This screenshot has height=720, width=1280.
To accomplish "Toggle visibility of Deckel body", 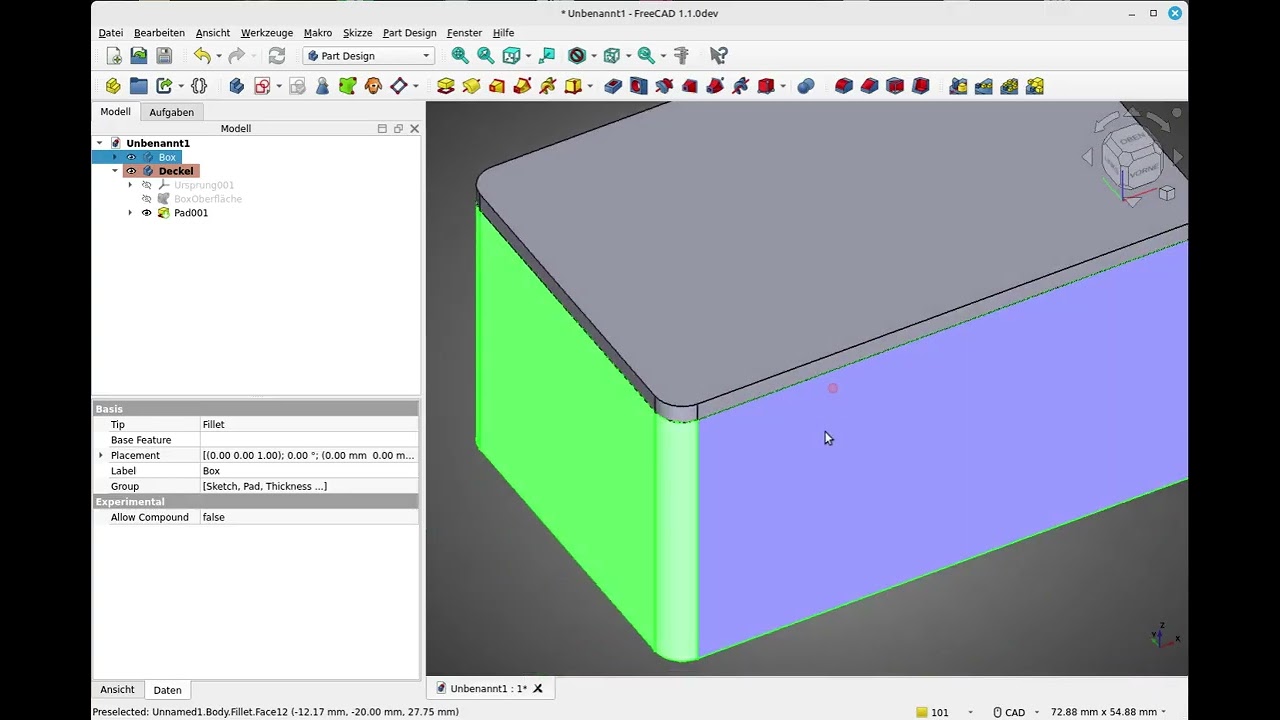I will [x=131, y=171].
